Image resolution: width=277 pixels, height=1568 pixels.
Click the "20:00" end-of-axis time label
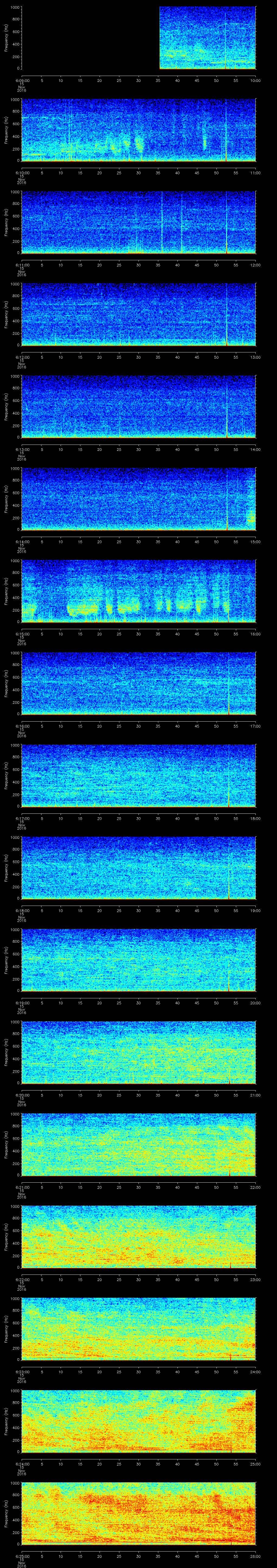pyautogui.click(x=256, y=1003)
